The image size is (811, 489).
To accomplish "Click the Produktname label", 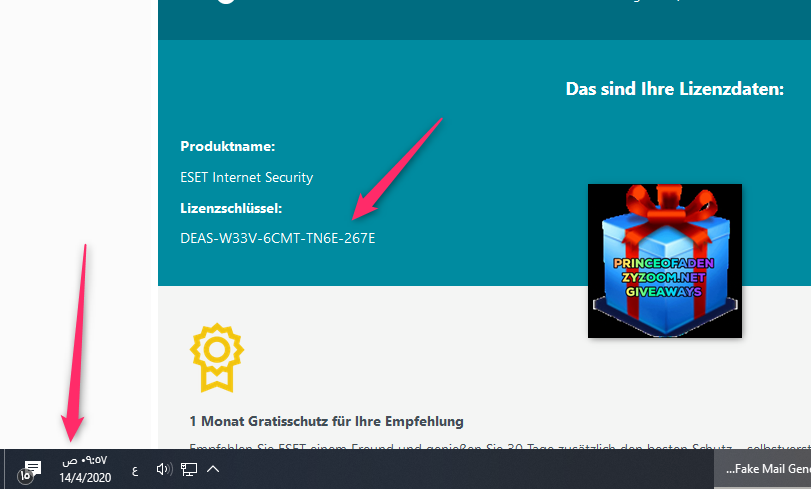I will click(228, 146).
